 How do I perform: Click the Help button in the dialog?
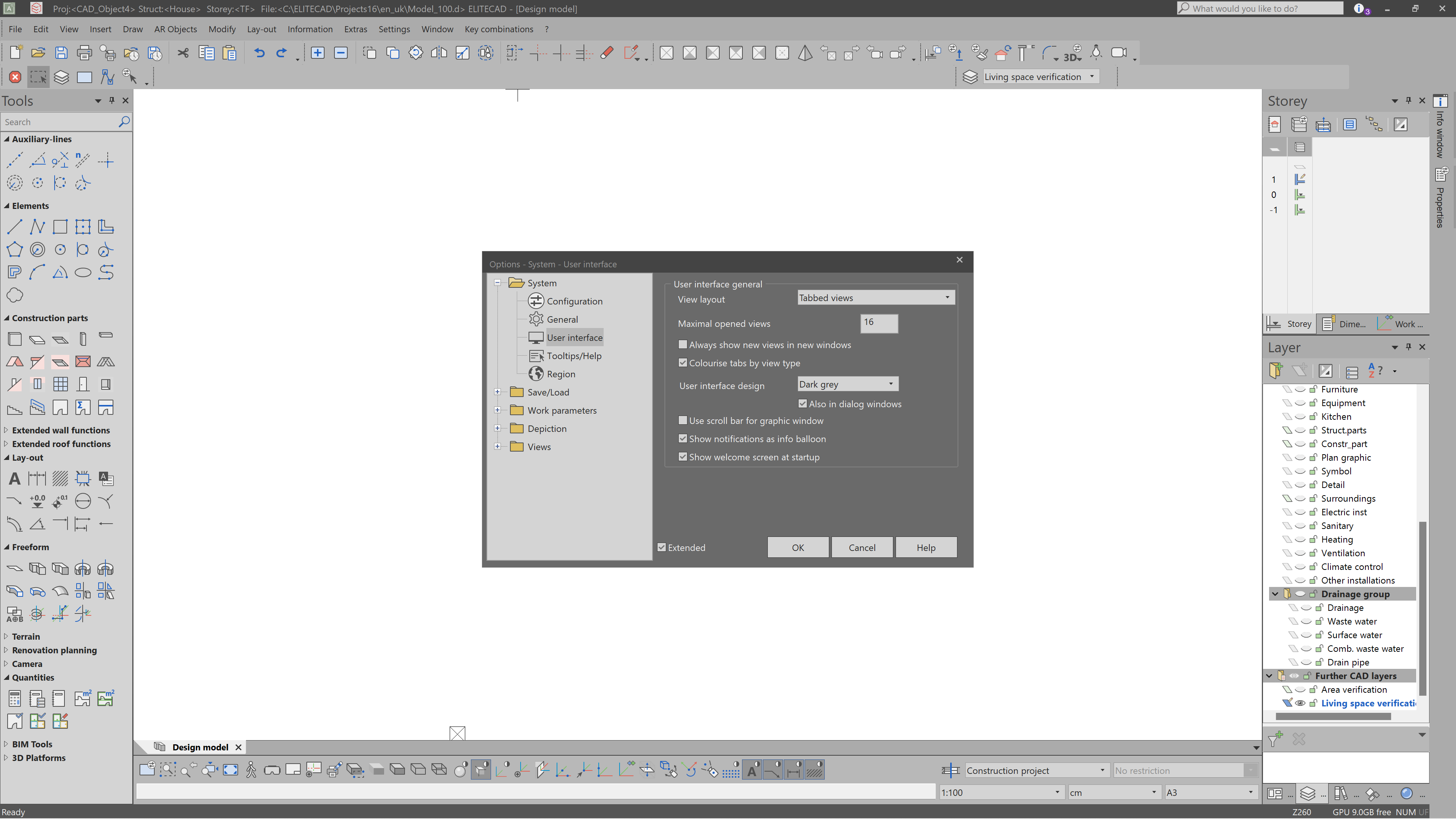(926, 547)
